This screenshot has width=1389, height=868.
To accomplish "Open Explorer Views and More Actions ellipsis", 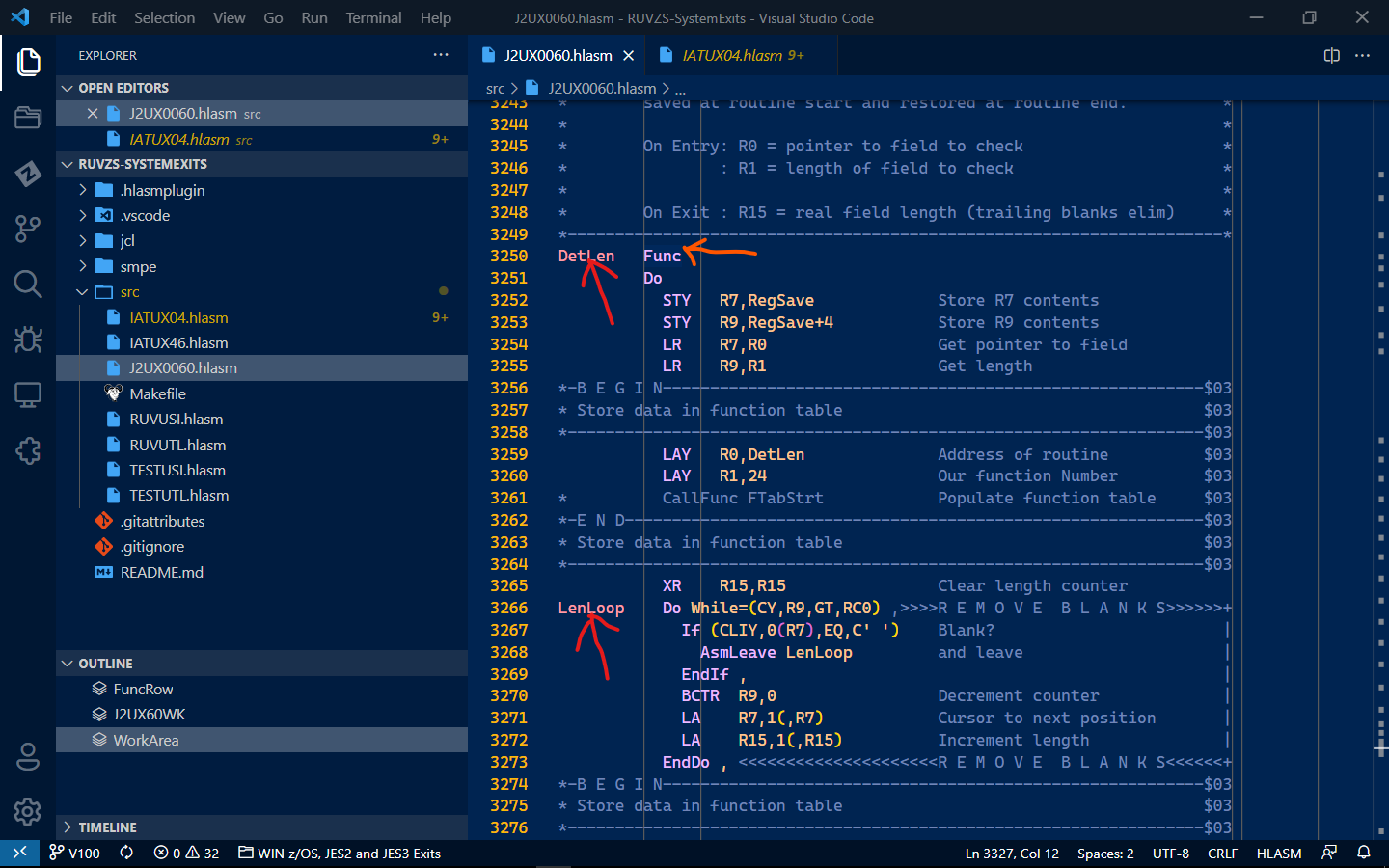I will 441,55.
